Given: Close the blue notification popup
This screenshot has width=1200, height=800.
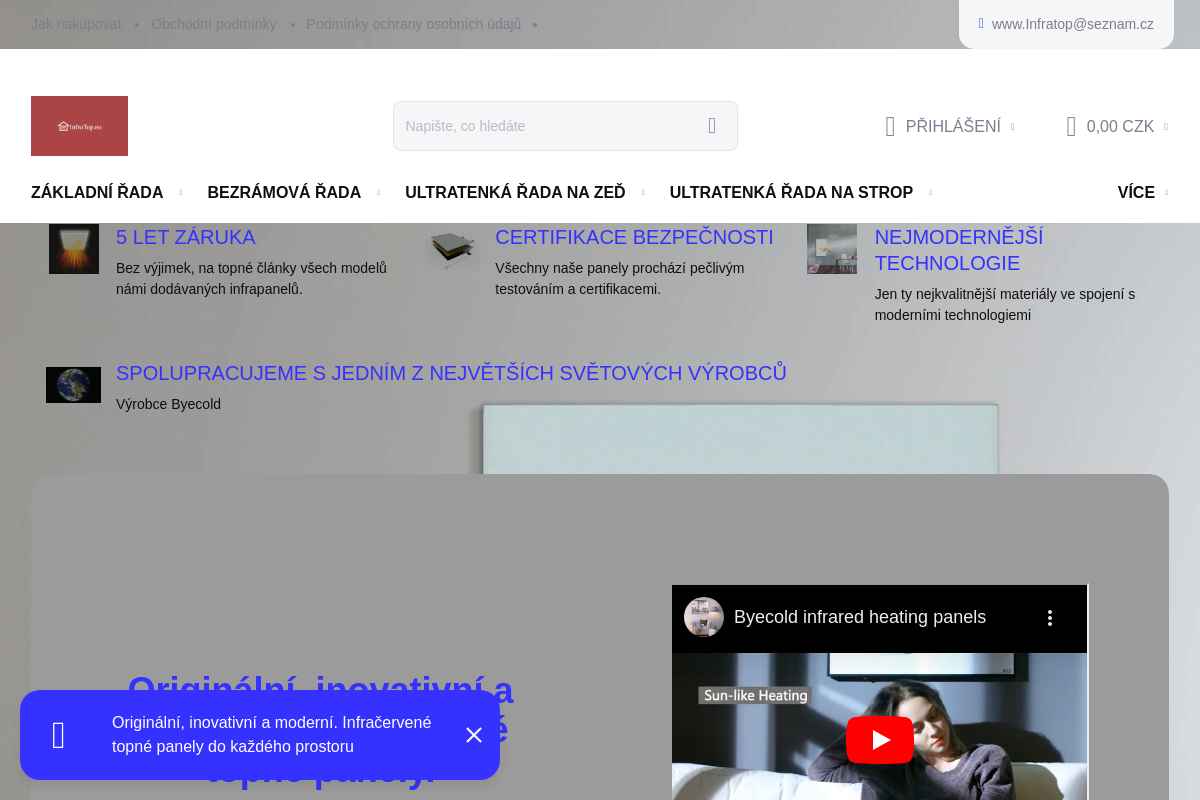Looking at the screenshot, I should click(474, 735).
